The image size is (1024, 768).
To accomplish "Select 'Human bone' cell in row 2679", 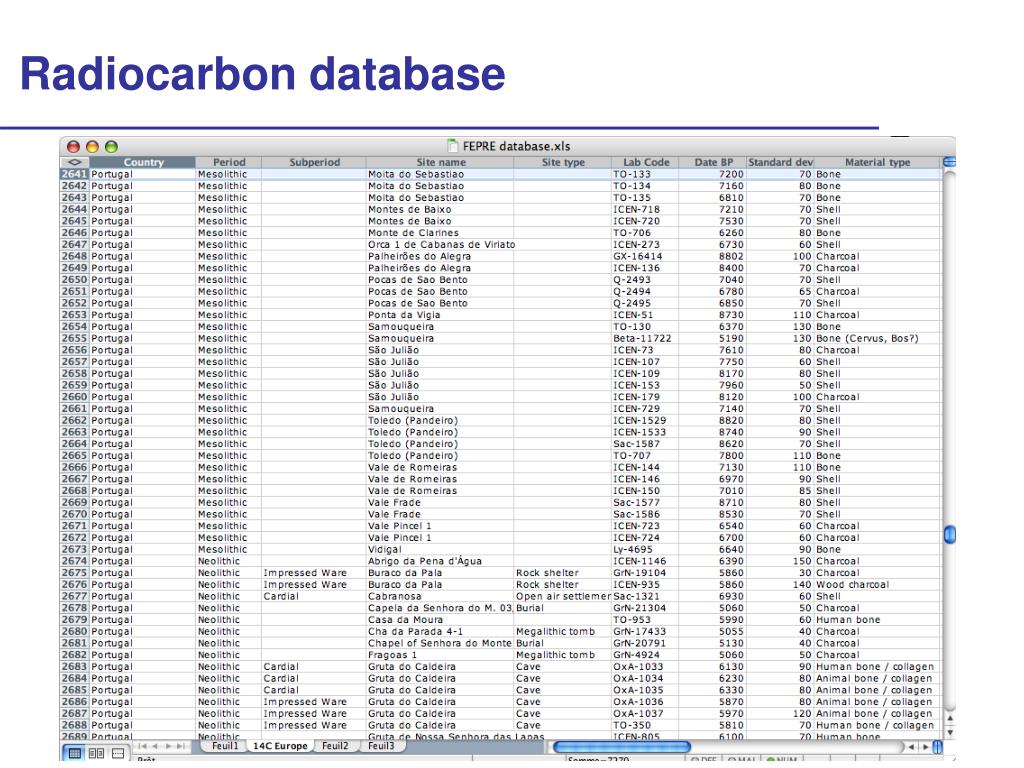I will coord(877,620).
